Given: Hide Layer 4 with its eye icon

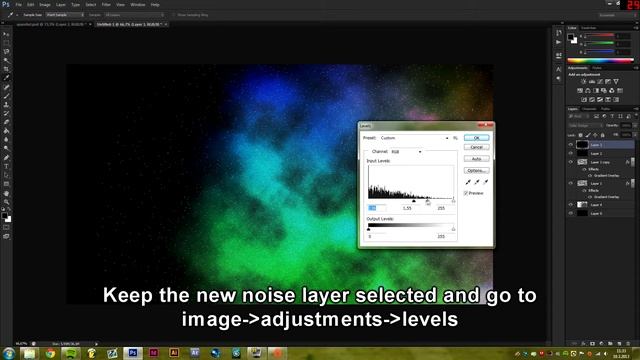Looking at the screenshot, I should click(571, 204).
